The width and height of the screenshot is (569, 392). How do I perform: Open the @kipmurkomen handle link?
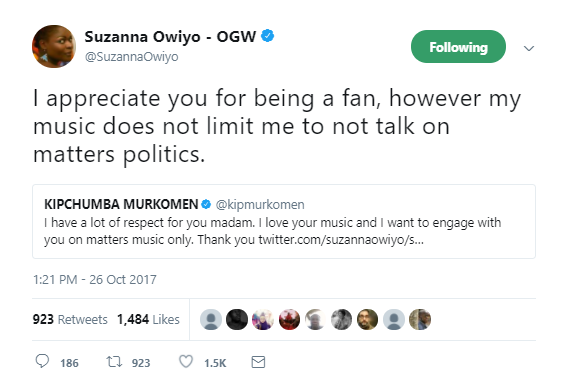[260, 204]
